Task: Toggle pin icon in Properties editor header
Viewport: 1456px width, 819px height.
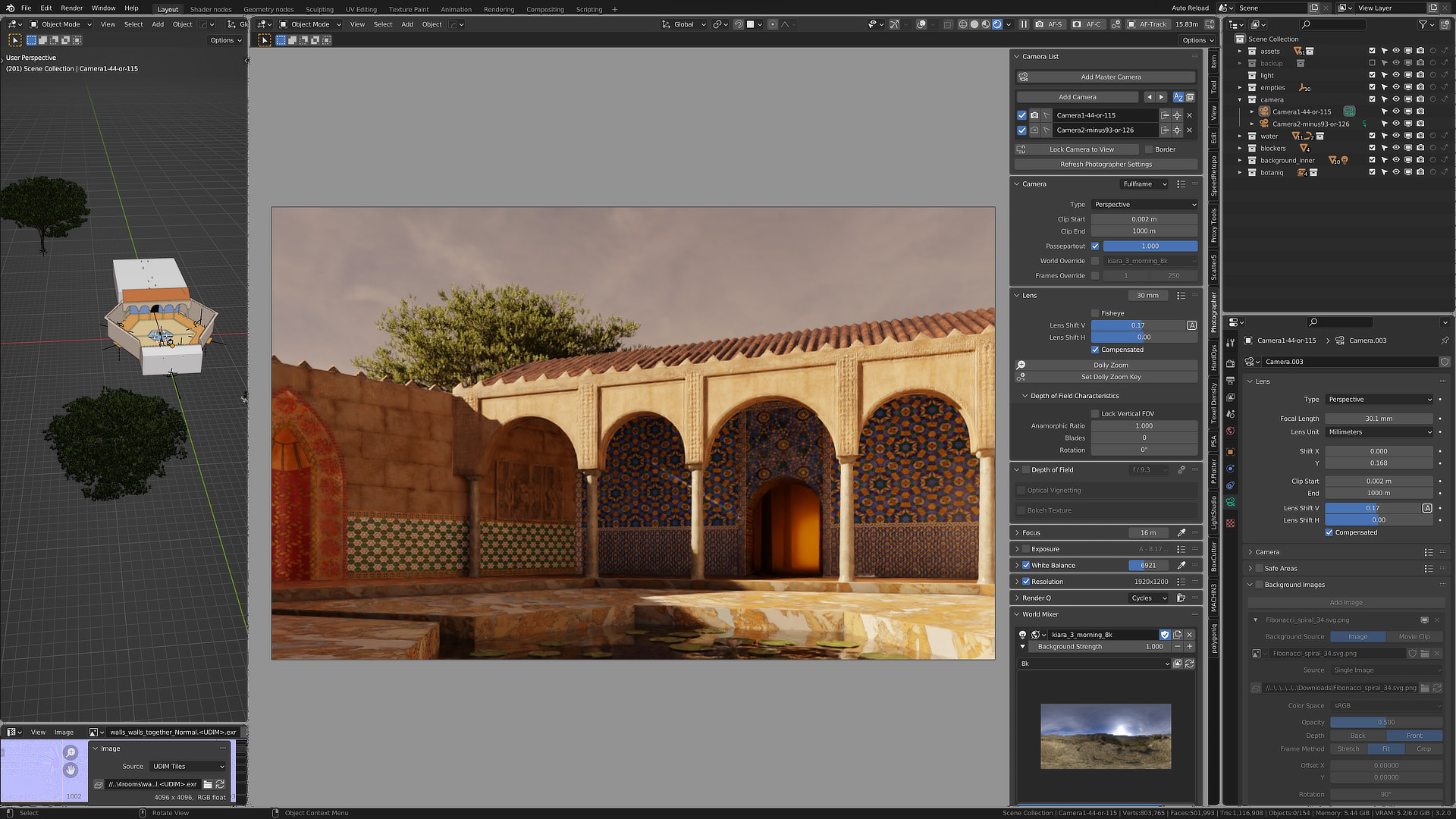Action: [x=1444, y=340]
